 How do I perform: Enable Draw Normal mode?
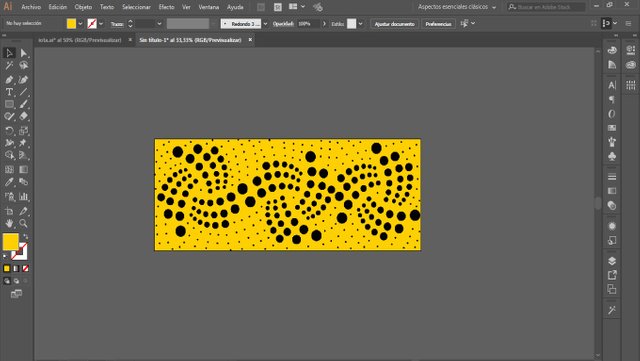pyautogui.click(x=7, y=281)
